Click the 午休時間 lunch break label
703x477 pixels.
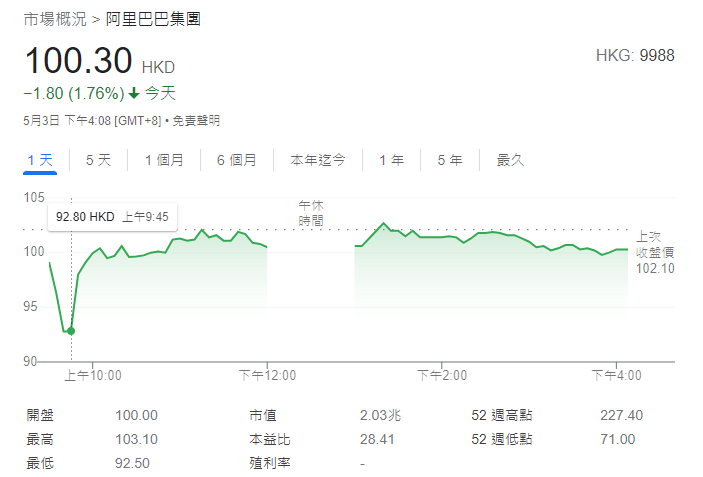tap(311, 212)
